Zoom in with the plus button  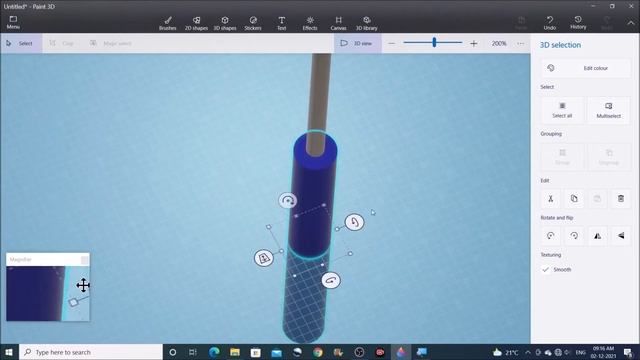tap(473, 43)
